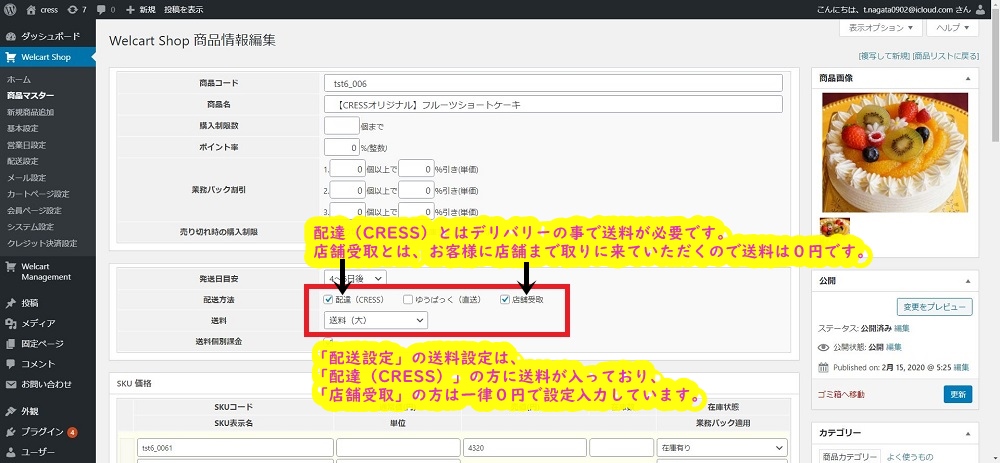This screenshot has width=1000, height=463.
Task: Click the SKU code field tst6_0061
Action: coord(234,448)
